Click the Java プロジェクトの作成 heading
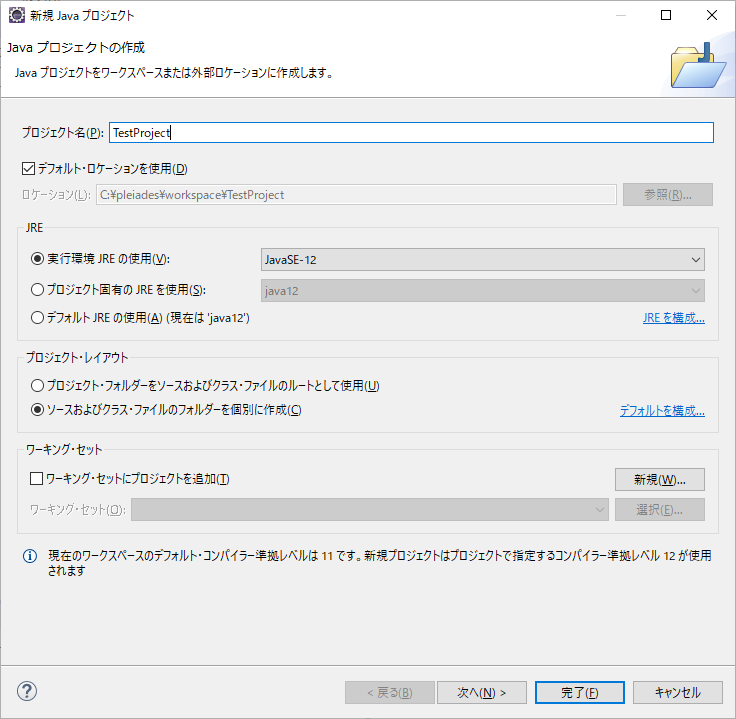 76,47
